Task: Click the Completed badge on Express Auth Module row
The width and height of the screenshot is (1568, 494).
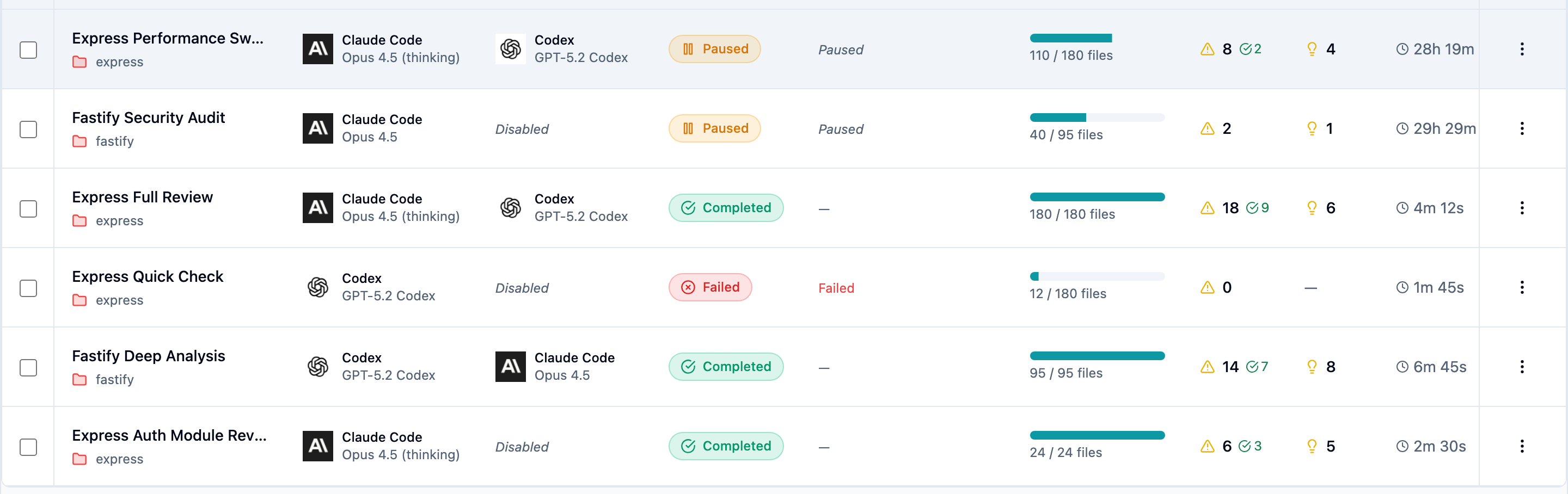Action: pos(726,446)
